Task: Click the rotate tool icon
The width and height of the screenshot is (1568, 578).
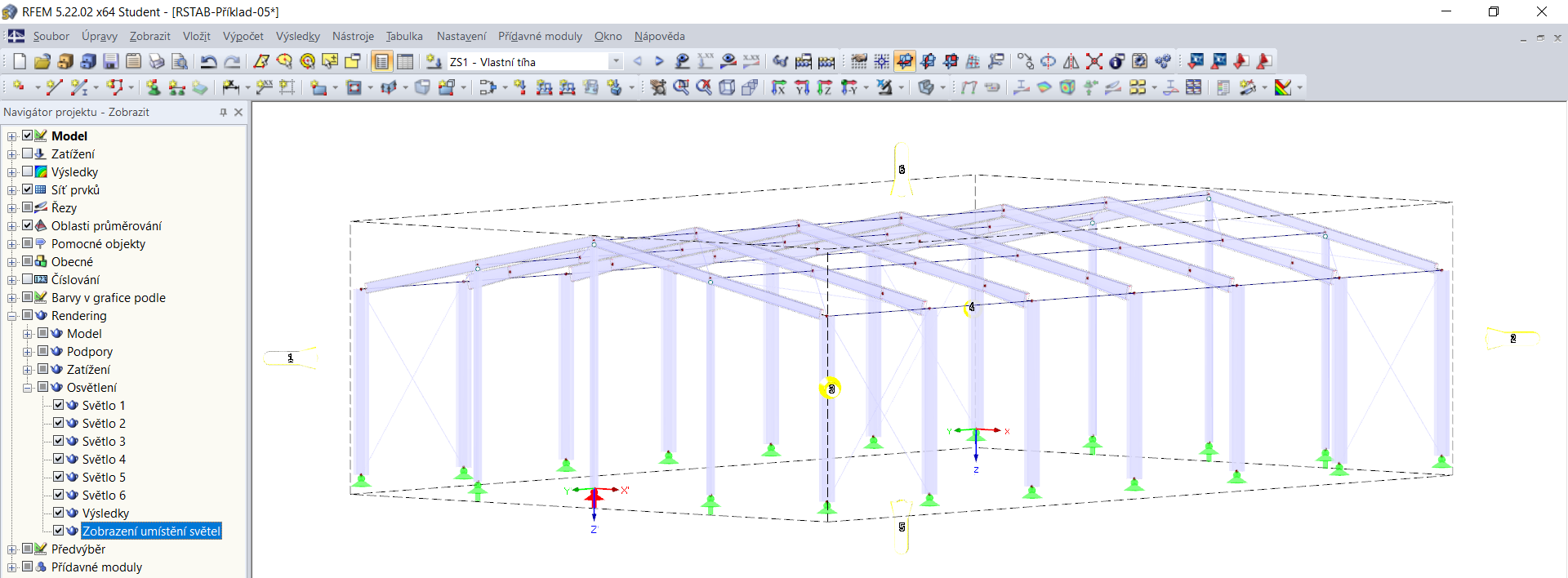Action: point(1049,61)
